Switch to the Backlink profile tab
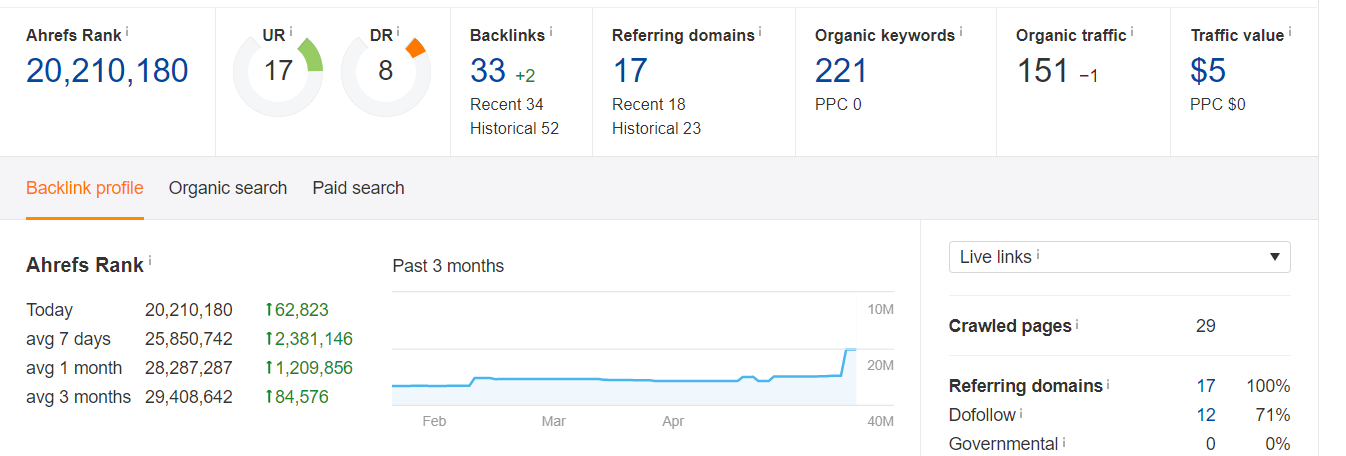The image size is (1346, 456). pos(85,188)
